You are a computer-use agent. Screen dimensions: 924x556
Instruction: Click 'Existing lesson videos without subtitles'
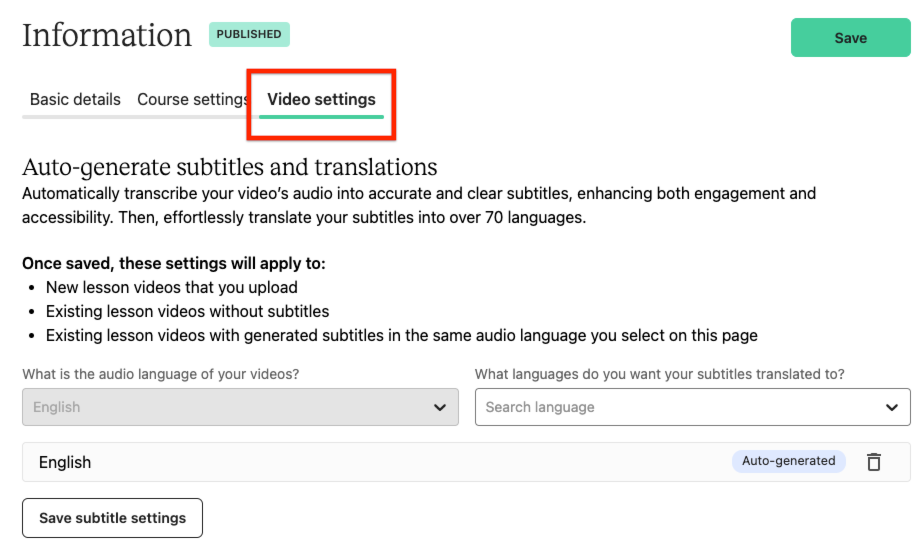point(187,311)
